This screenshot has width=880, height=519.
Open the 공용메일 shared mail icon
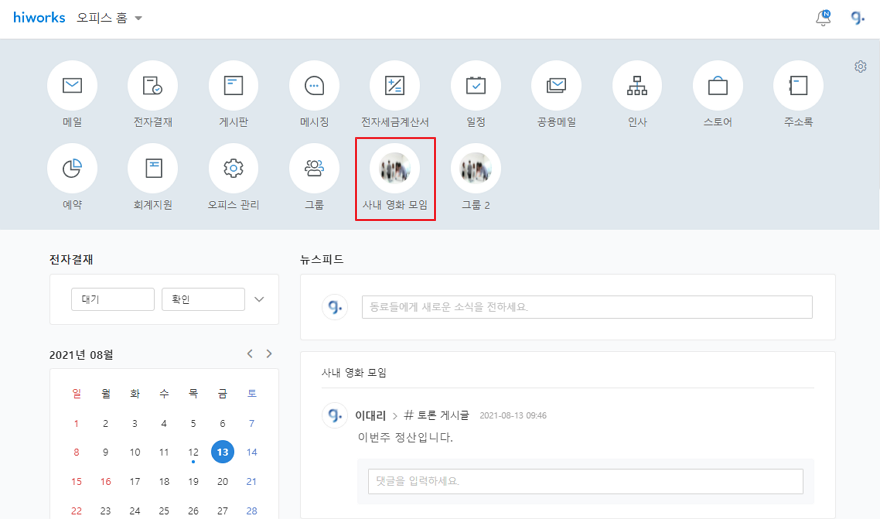click(556, 86)
